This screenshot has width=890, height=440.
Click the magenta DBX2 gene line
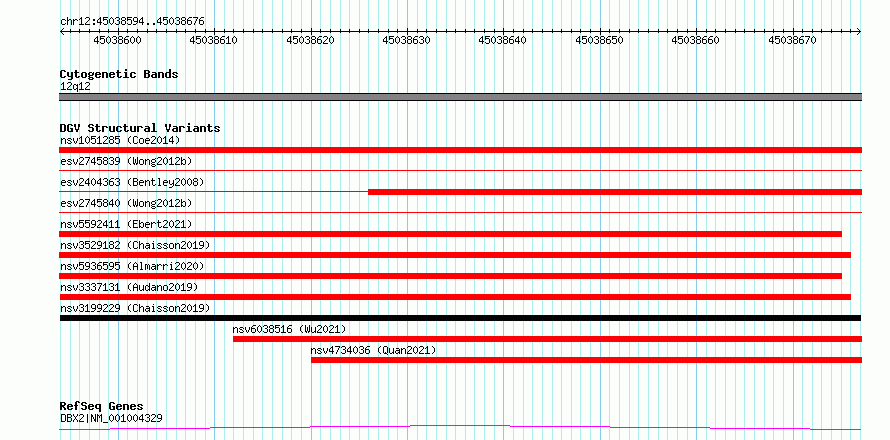pos(460,427)
